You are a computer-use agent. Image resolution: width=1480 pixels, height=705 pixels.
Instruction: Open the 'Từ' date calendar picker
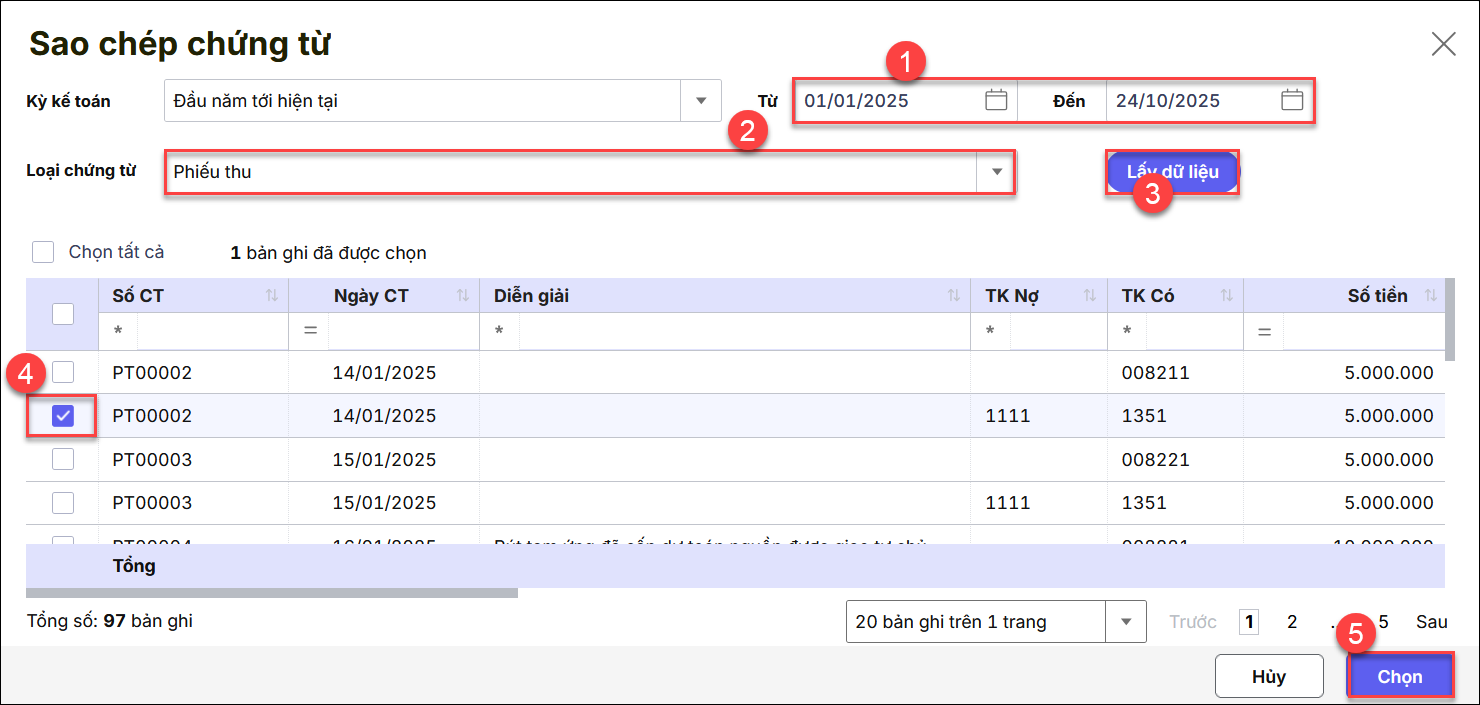coord(995,100)
